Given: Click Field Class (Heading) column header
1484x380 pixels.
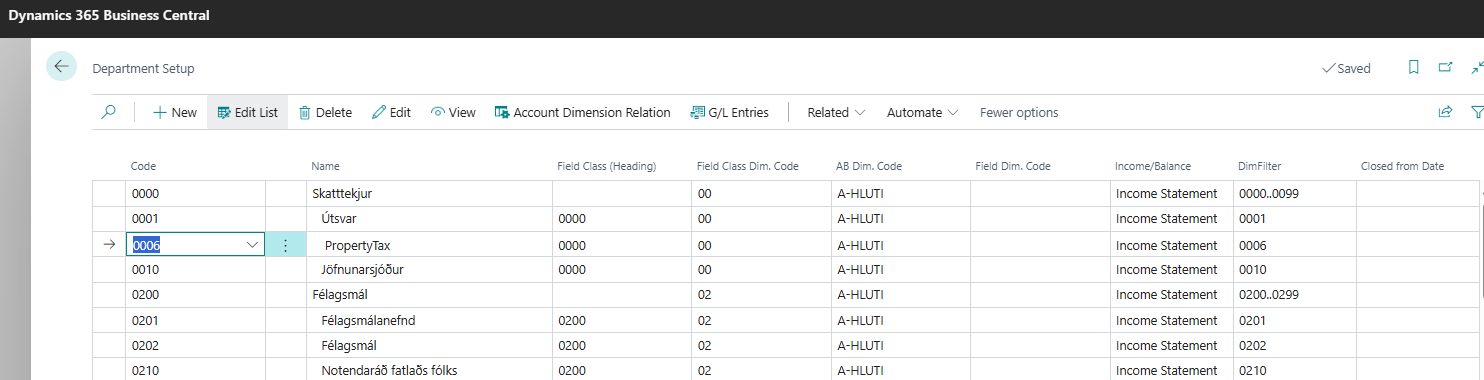Looking at the screenshot, I should click(606, 166).
